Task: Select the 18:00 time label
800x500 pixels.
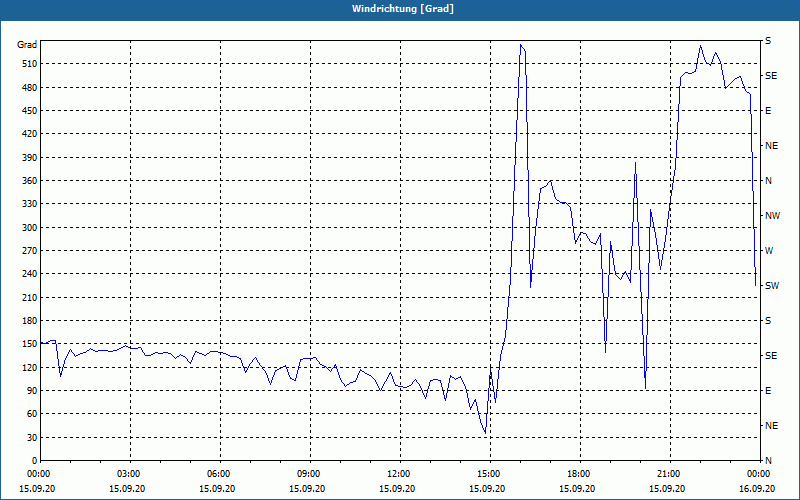Action: pyautogui.click(x=580, y=474)
